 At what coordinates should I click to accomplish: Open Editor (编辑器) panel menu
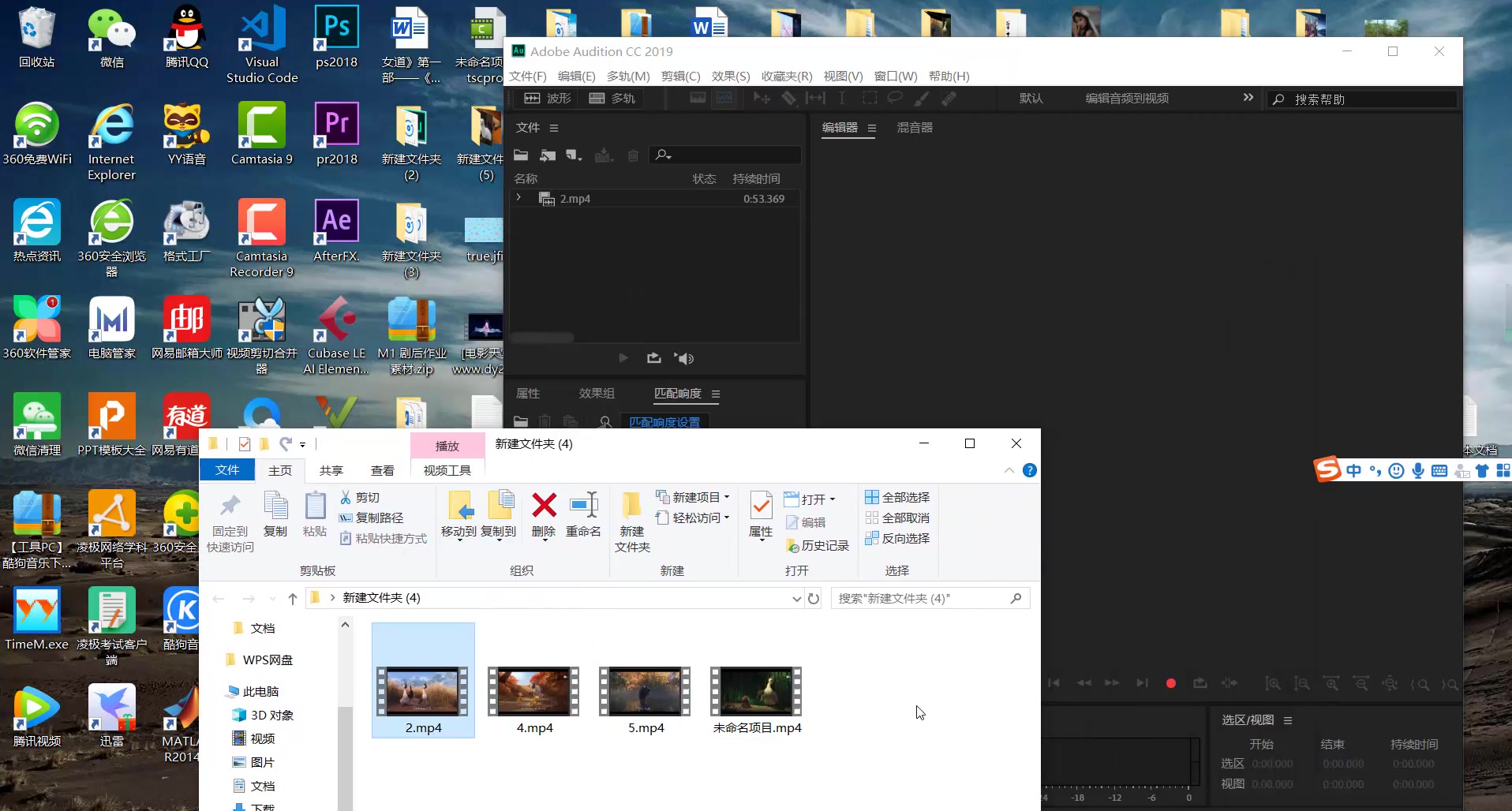tap(872, 128)
